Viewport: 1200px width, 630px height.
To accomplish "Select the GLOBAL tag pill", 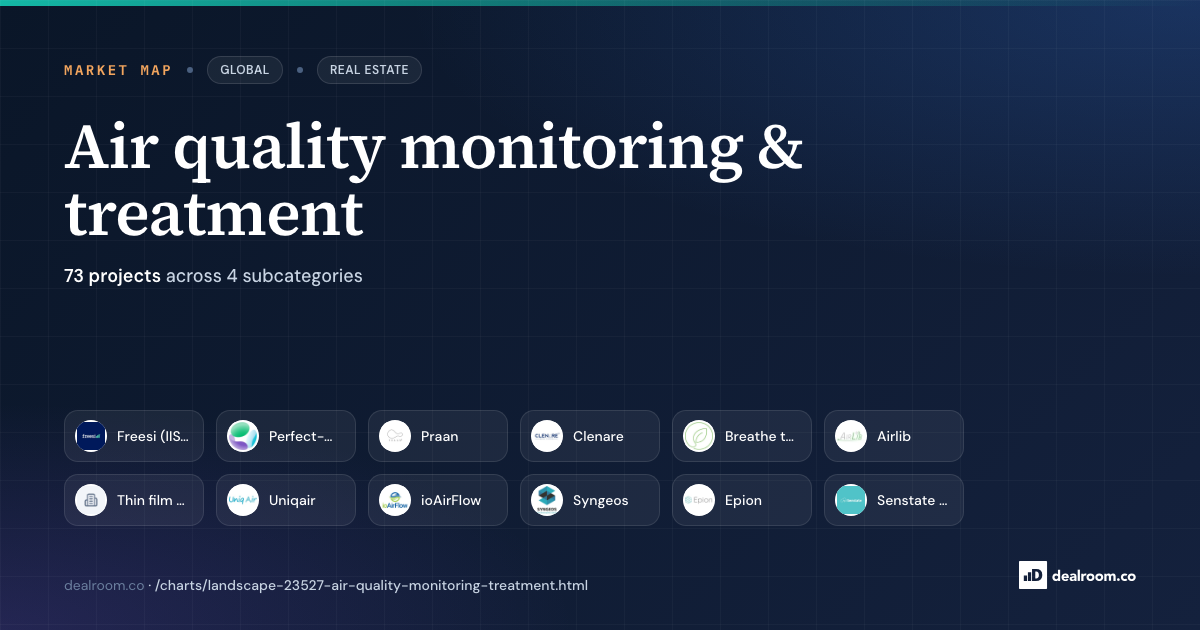I will point(245,70).
